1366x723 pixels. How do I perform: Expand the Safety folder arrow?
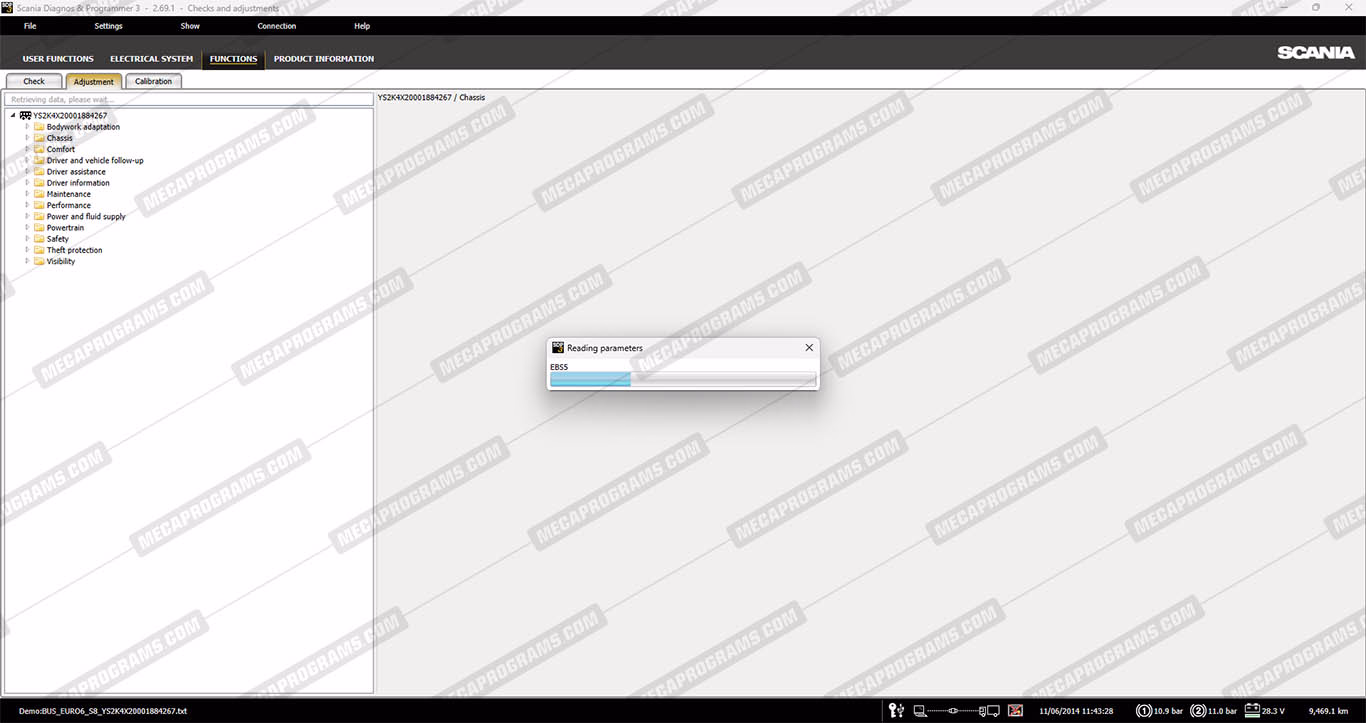[x=27, y=239]
